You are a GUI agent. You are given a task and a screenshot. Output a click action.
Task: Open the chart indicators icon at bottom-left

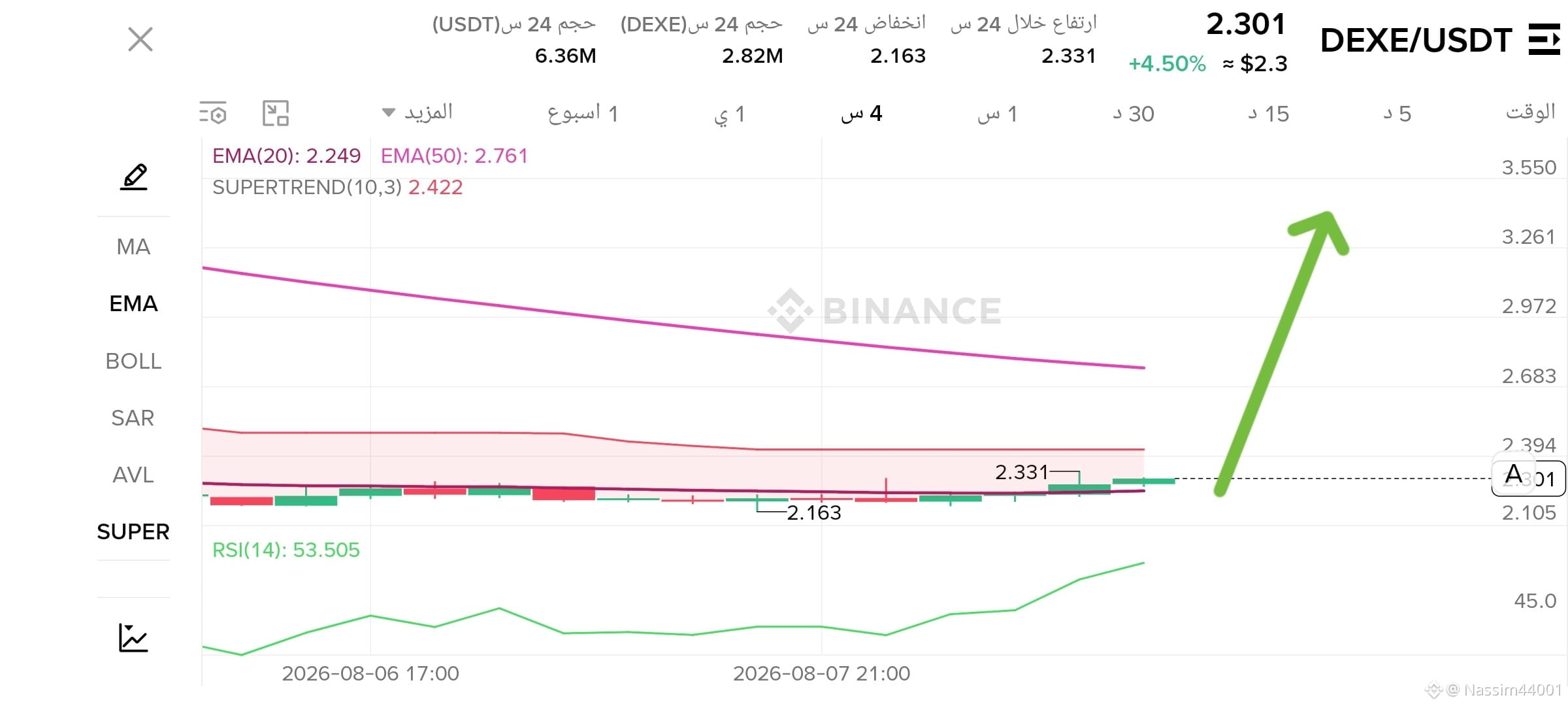coord(133,637)
